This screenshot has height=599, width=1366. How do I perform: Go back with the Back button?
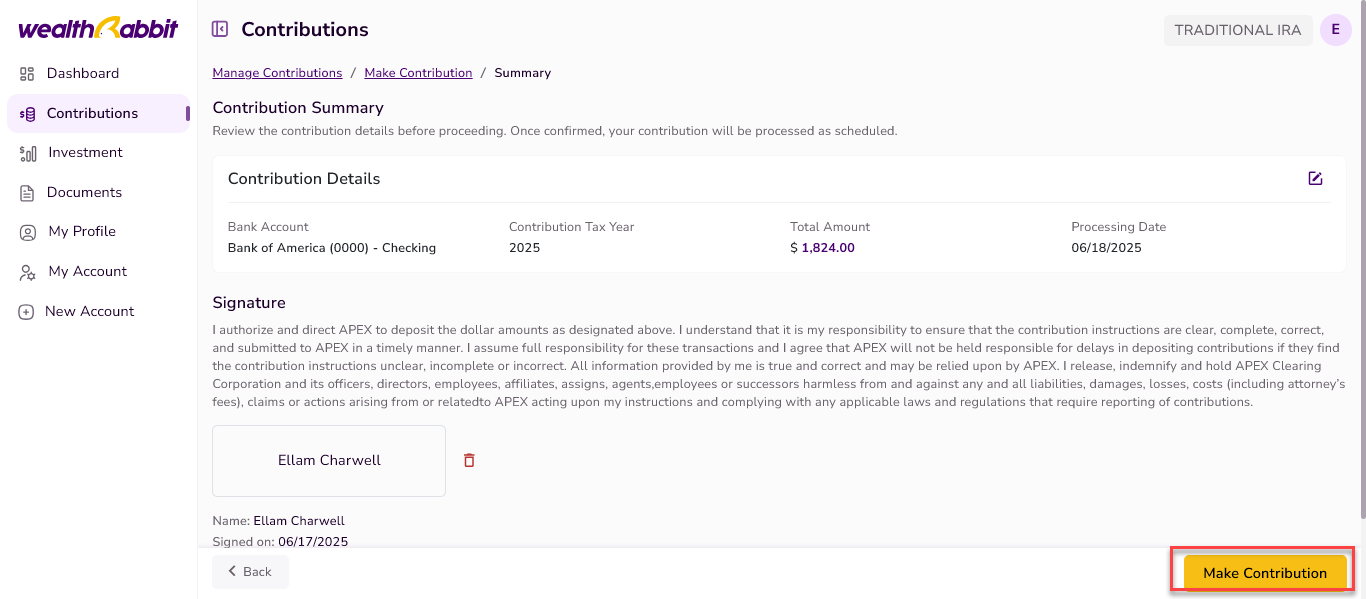coord(250,572)
